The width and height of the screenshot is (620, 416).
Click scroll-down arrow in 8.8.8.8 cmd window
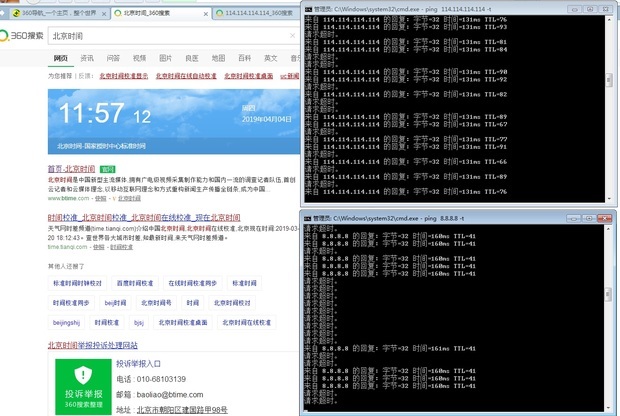[609, 407]
